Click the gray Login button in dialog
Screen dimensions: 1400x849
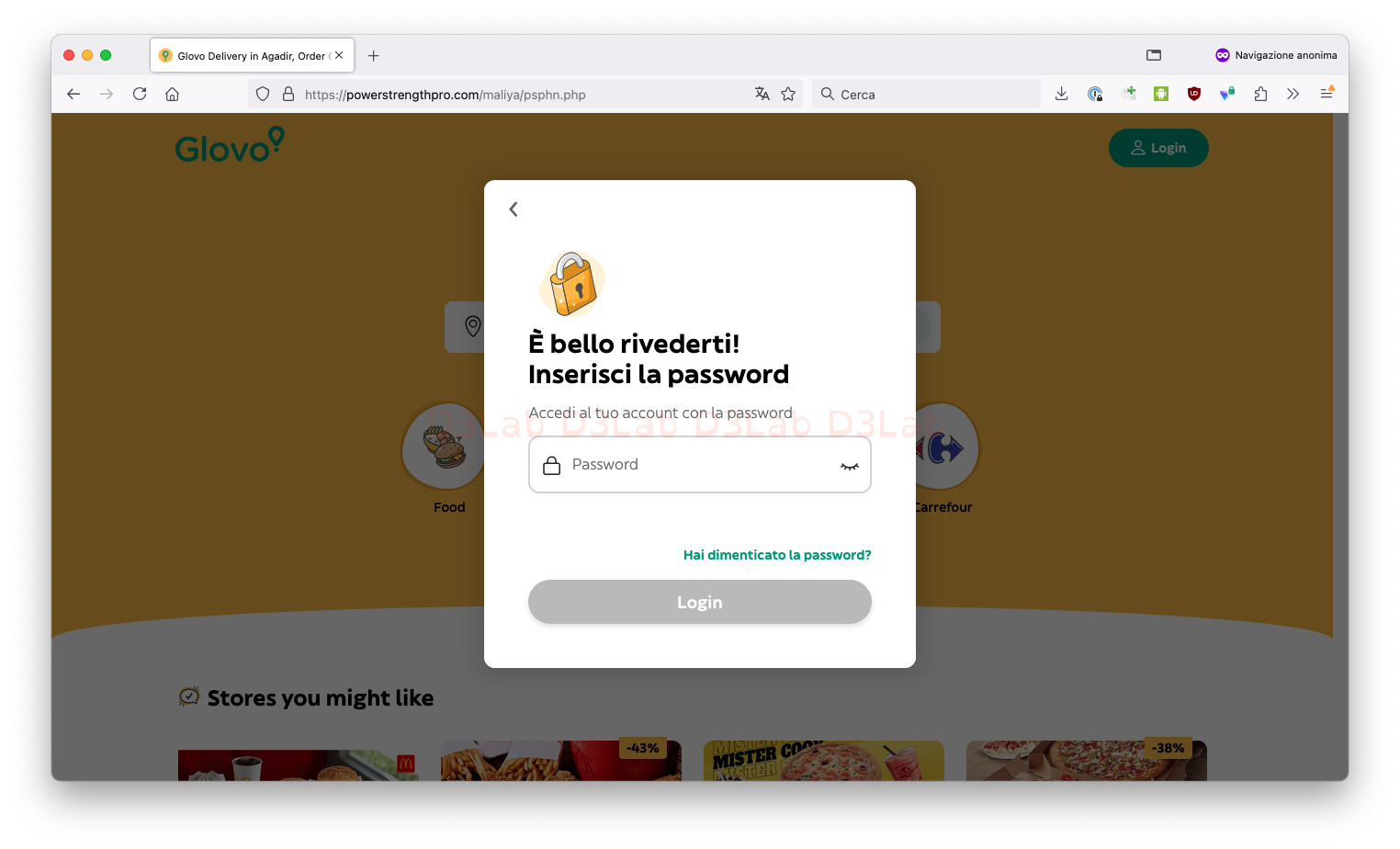coord(700,602)
